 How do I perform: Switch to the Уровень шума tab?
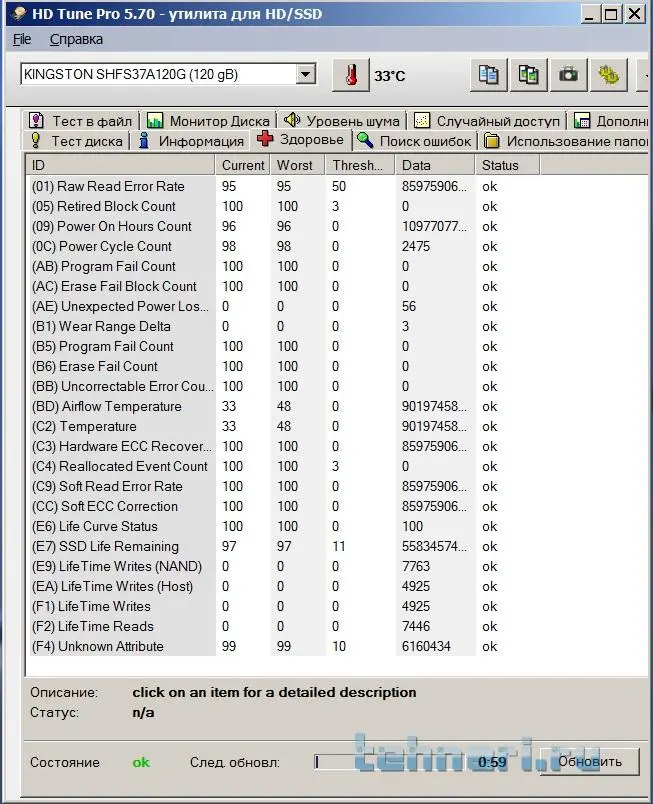pos(342,120)
